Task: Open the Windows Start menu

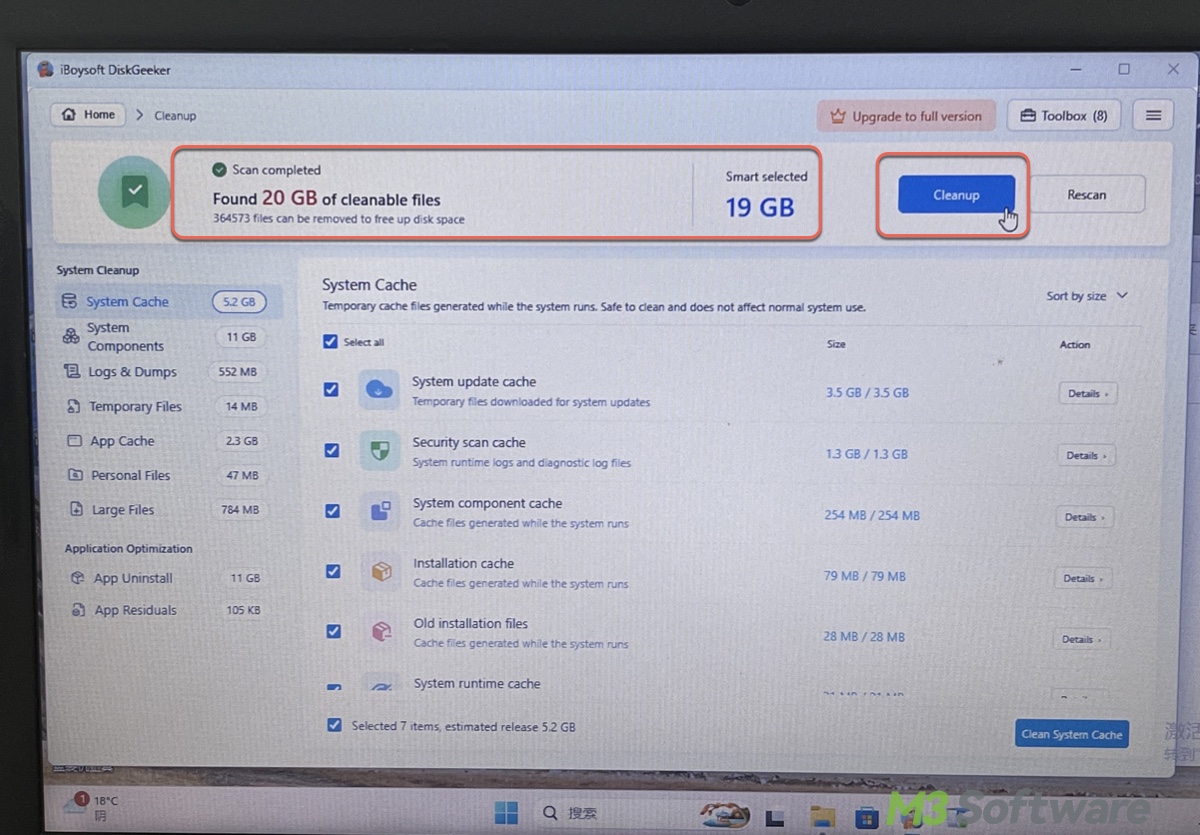Action: point(507,811)
